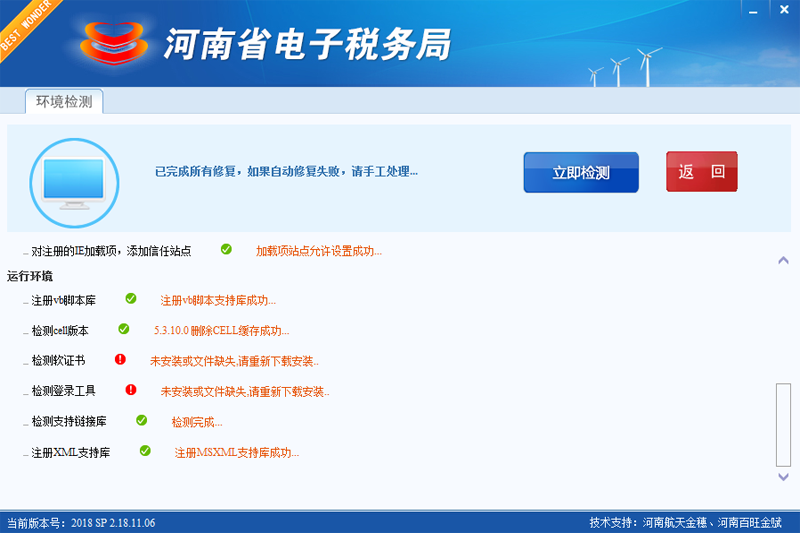The height and width of the screenshot is (533, 800).
Task: Click the red 返回 button
Action: coord(702,171)
